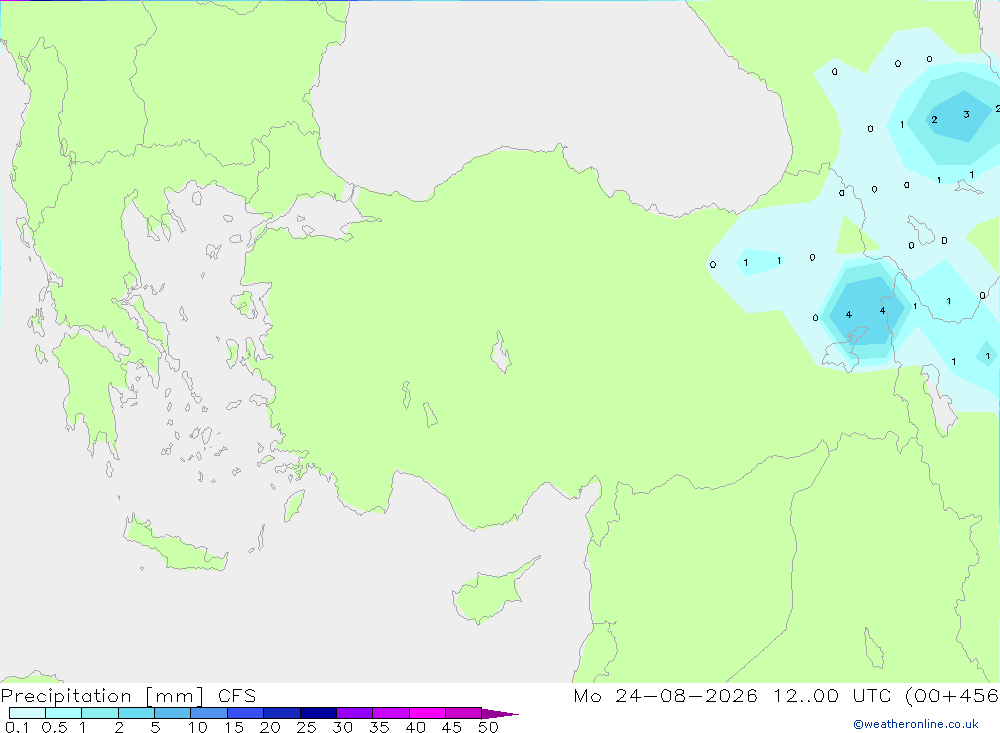Screen dimensions: 1000x733
Task: Select the '35' legend scale label
Action: pyautogui.click(x=379, y=727)
